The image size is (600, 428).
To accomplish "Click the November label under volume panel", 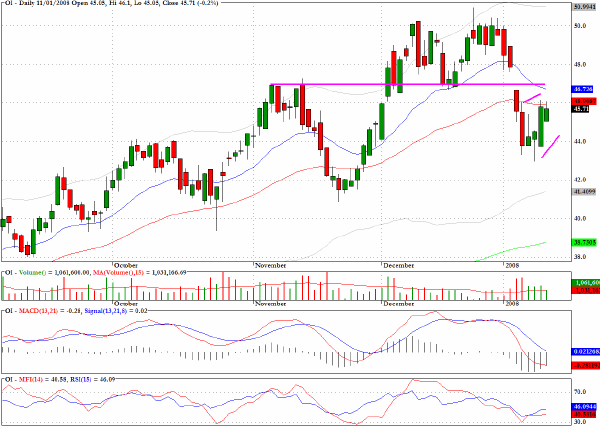I will (x=271, y=304).
